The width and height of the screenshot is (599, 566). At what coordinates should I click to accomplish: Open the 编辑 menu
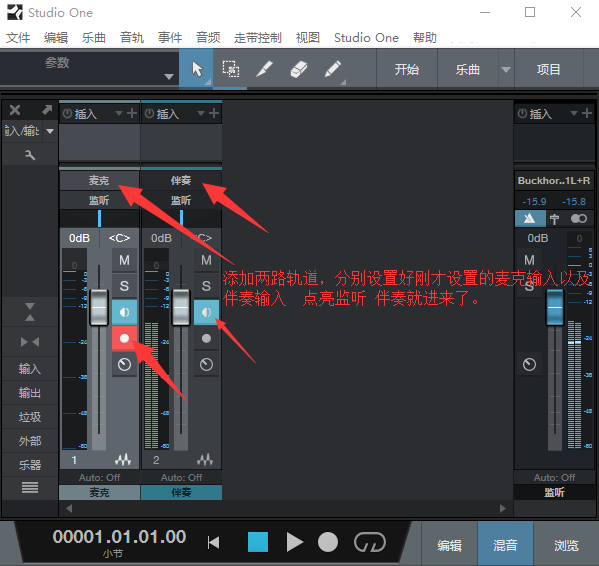pyautogui.click(x=56, y=38)
